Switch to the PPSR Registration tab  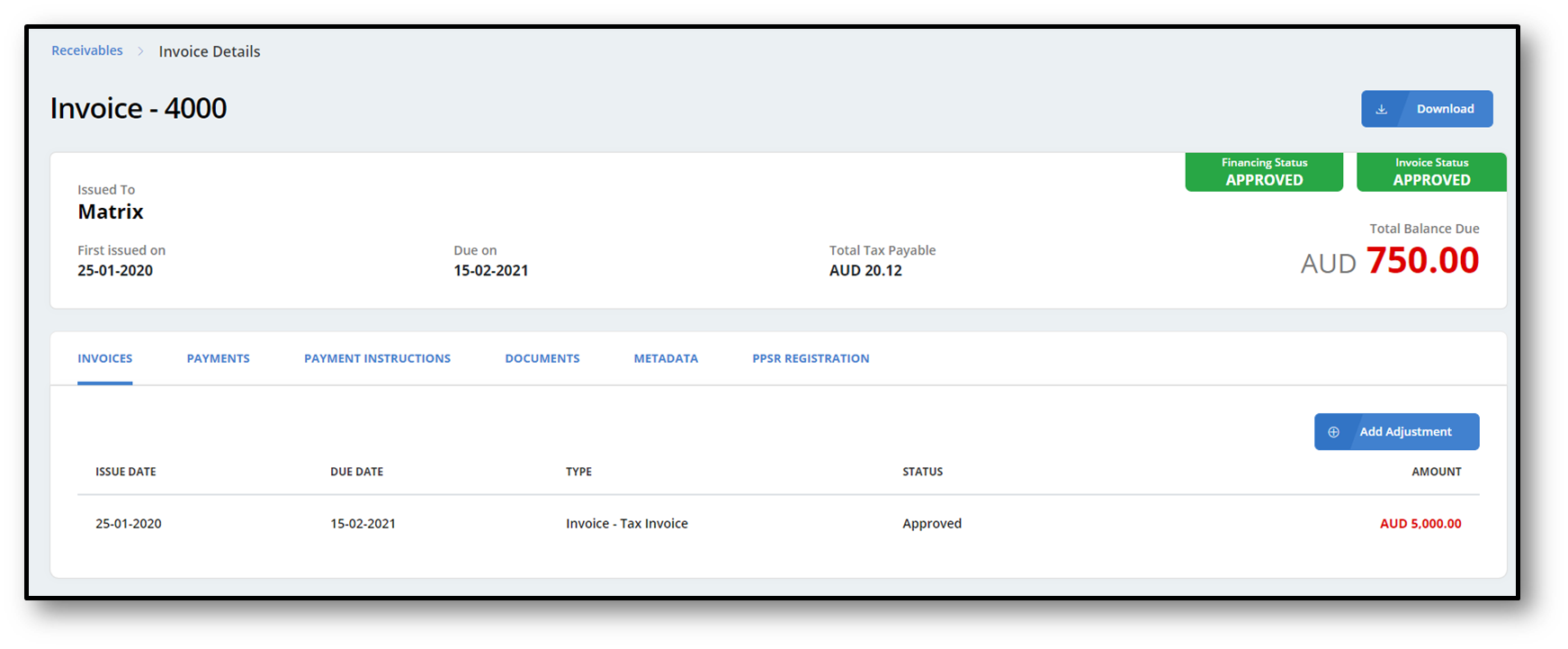[811, 358]
